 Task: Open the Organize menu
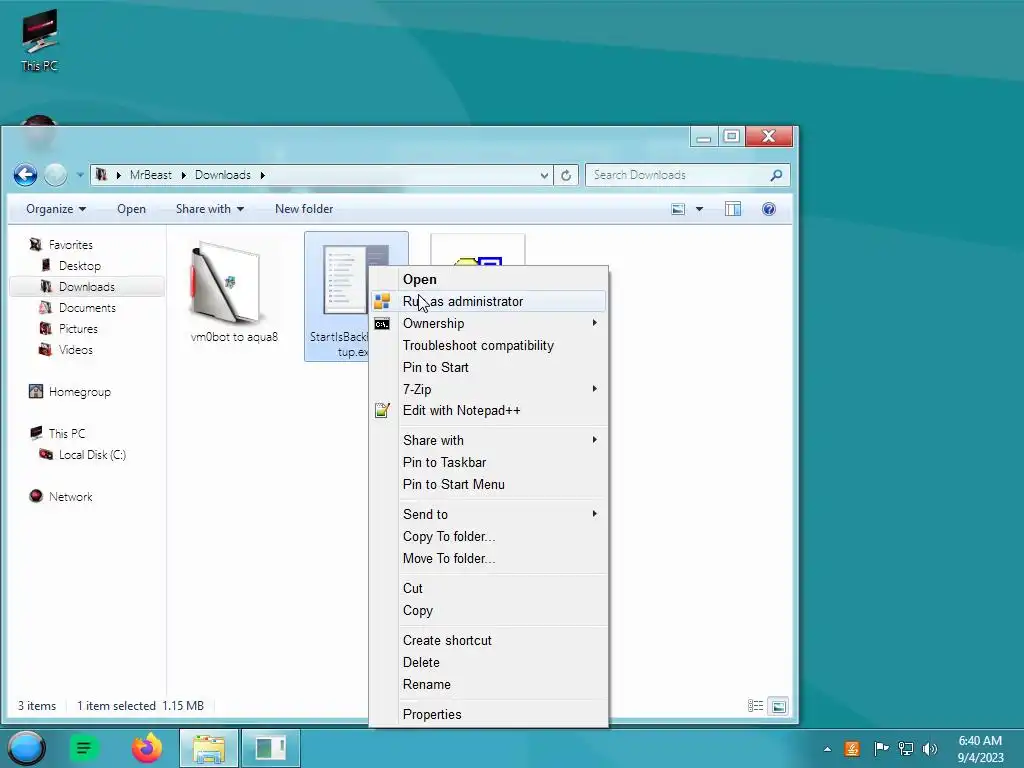(x=56, y=209)
